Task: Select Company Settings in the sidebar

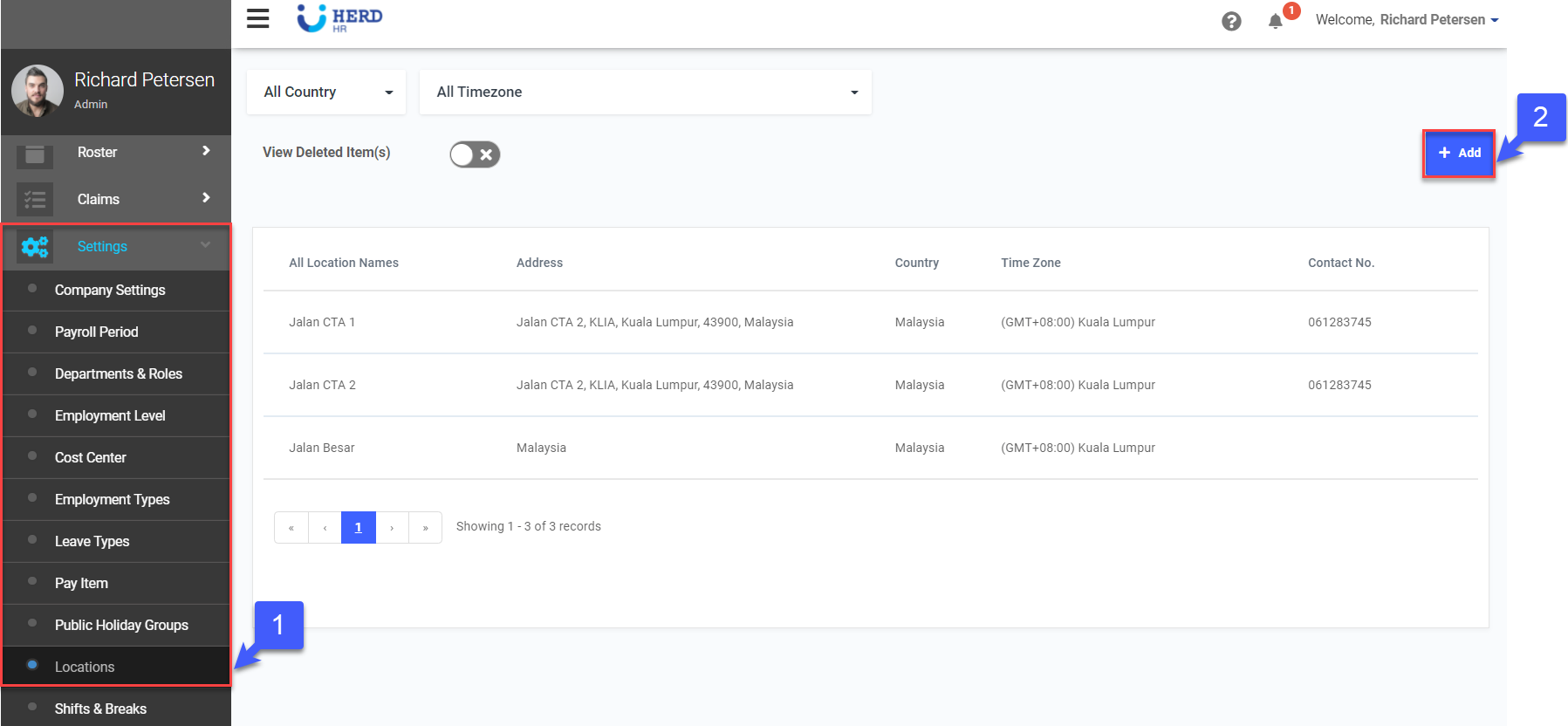Action: pos(110,291)
